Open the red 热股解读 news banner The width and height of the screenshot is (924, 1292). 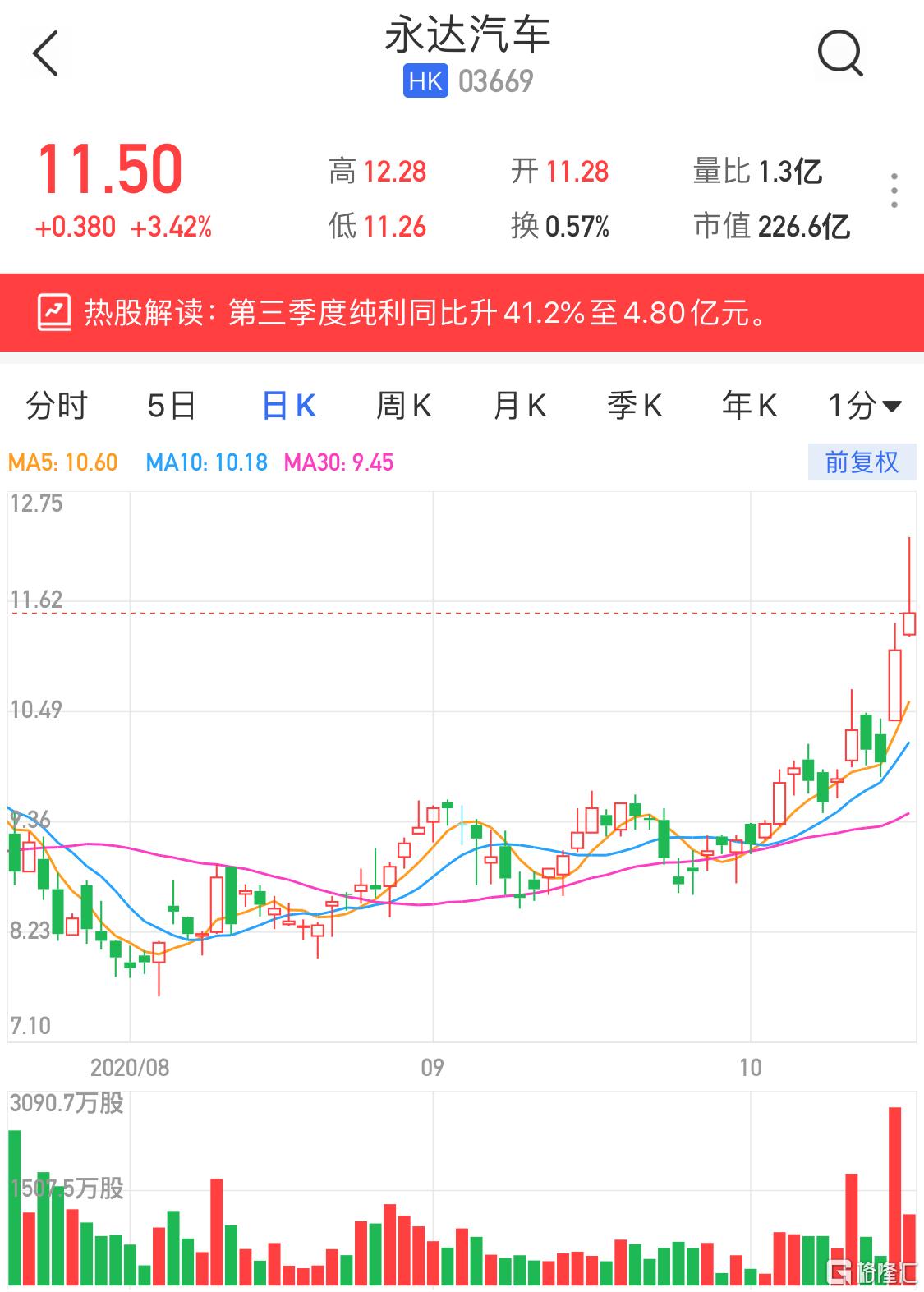462,313
